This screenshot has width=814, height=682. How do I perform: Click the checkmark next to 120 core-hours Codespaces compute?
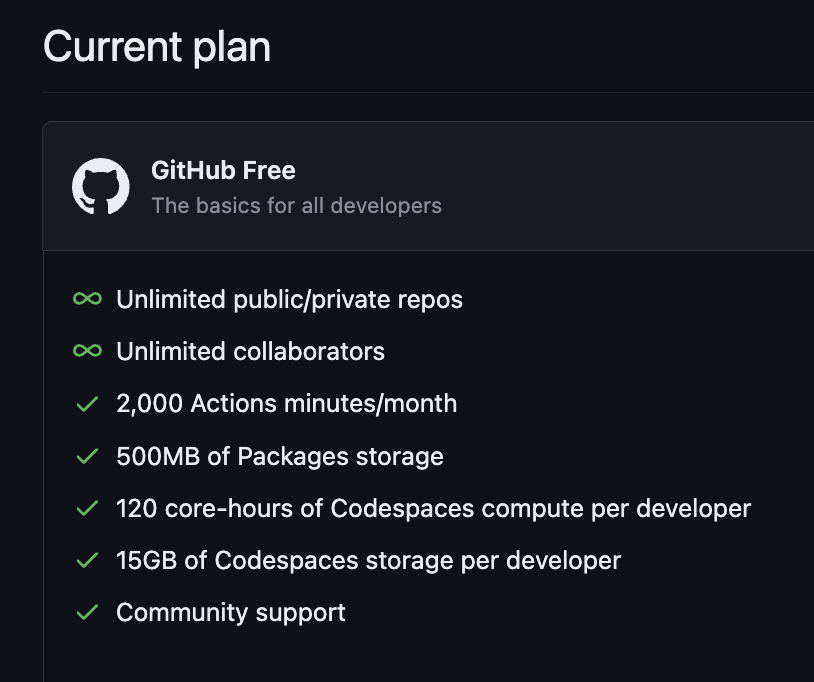pos(87,508)
